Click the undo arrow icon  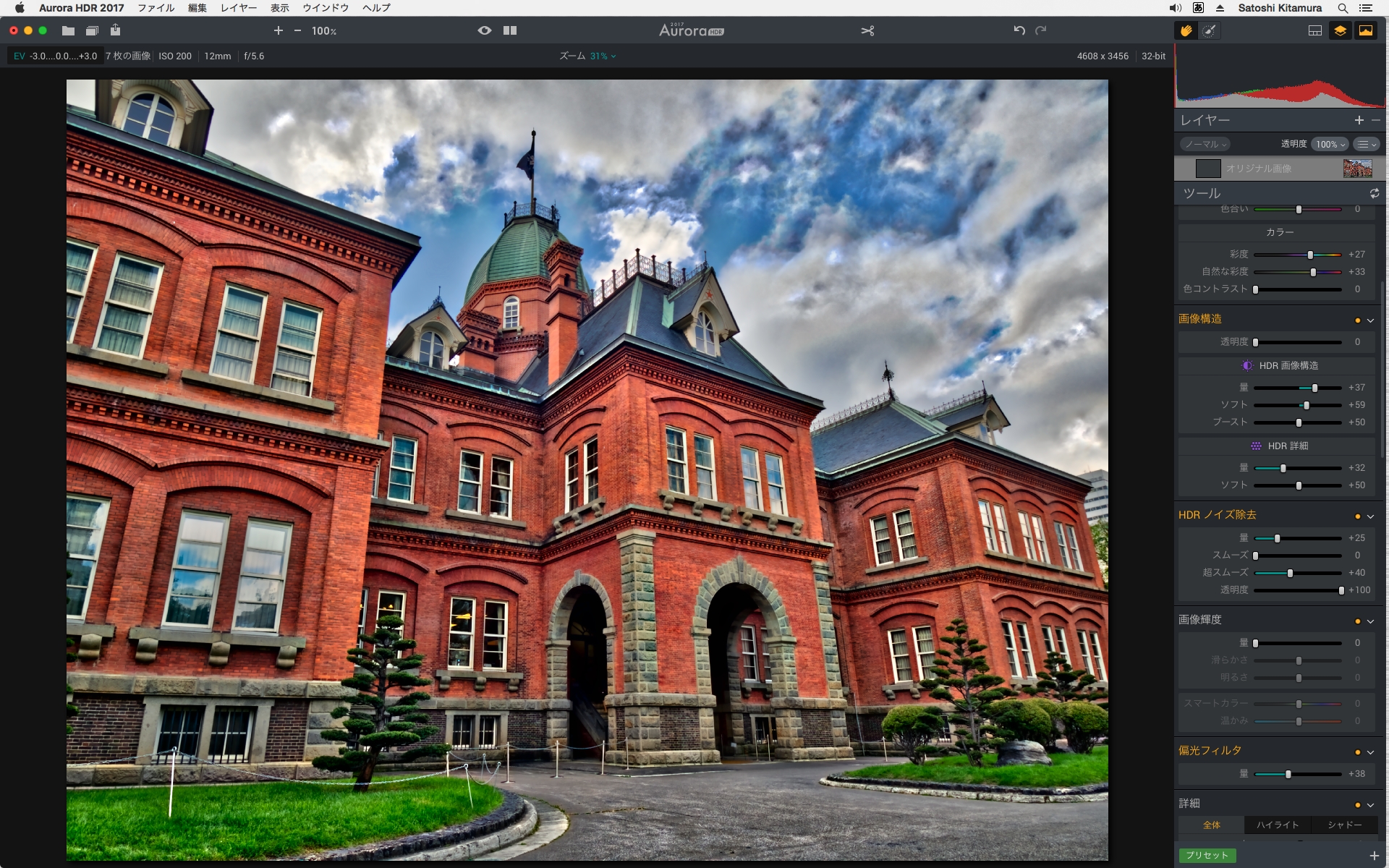point(1019,30)
